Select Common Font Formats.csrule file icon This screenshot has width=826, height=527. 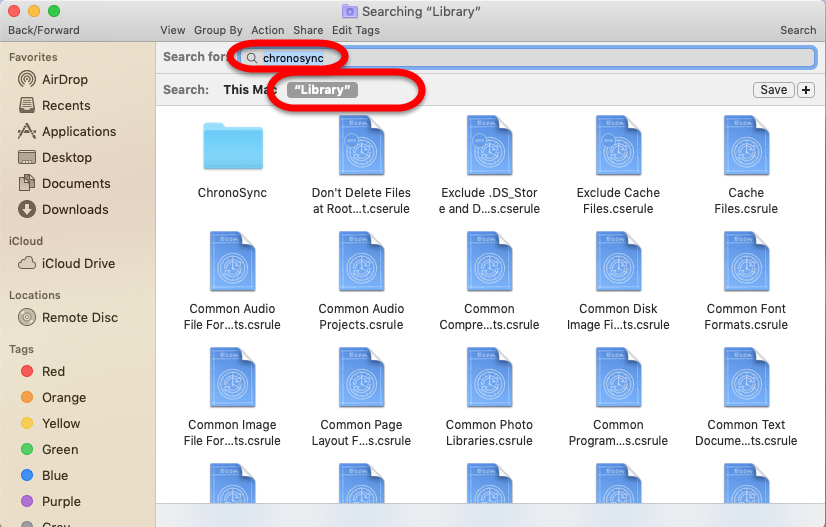(x=746, y=263)
